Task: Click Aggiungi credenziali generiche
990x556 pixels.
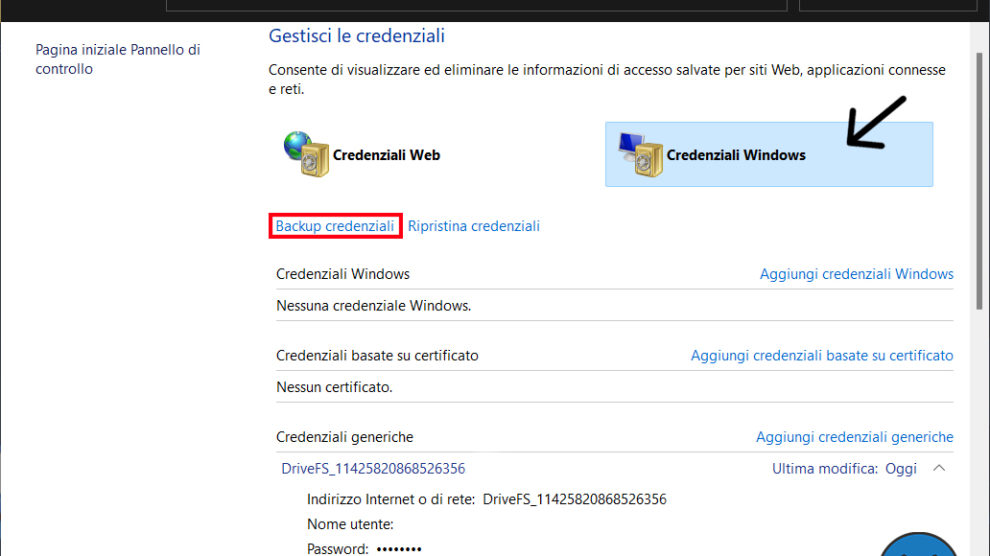Action: (854, 437)
